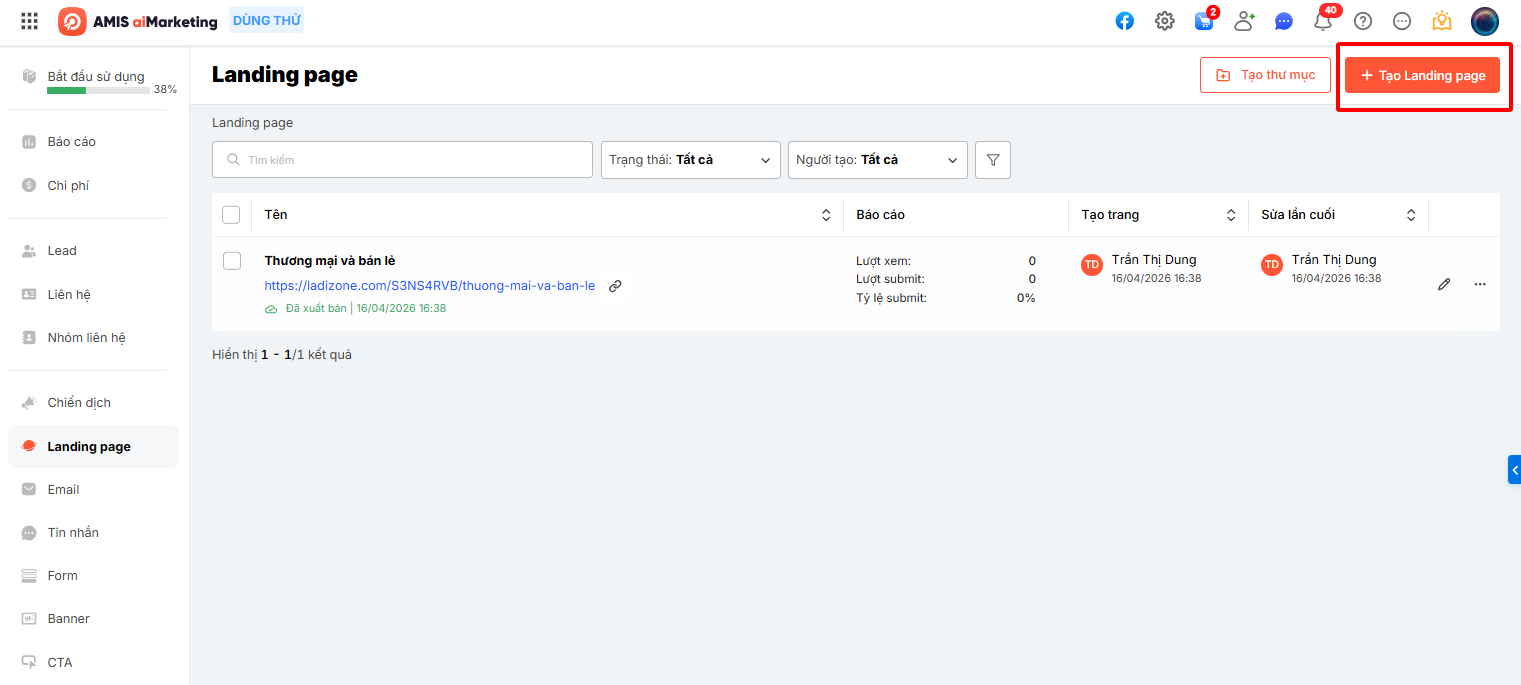The height and width of the screenshot is (685, 1521).
Task: Open the advanced filter funnel icon
Action: (x=992, y=160)
